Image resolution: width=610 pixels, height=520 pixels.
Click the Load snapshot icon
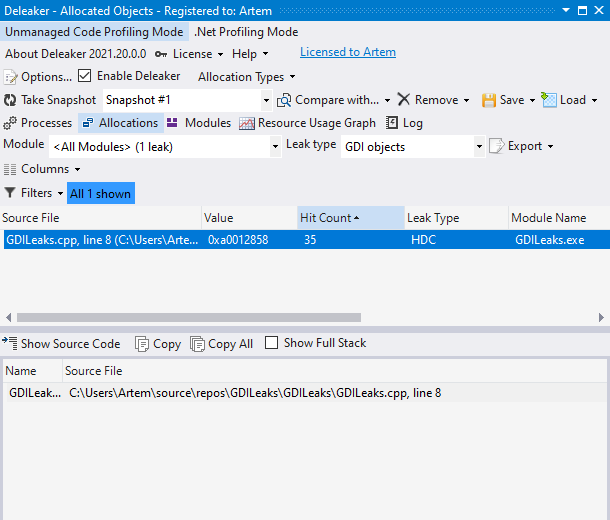549,100
